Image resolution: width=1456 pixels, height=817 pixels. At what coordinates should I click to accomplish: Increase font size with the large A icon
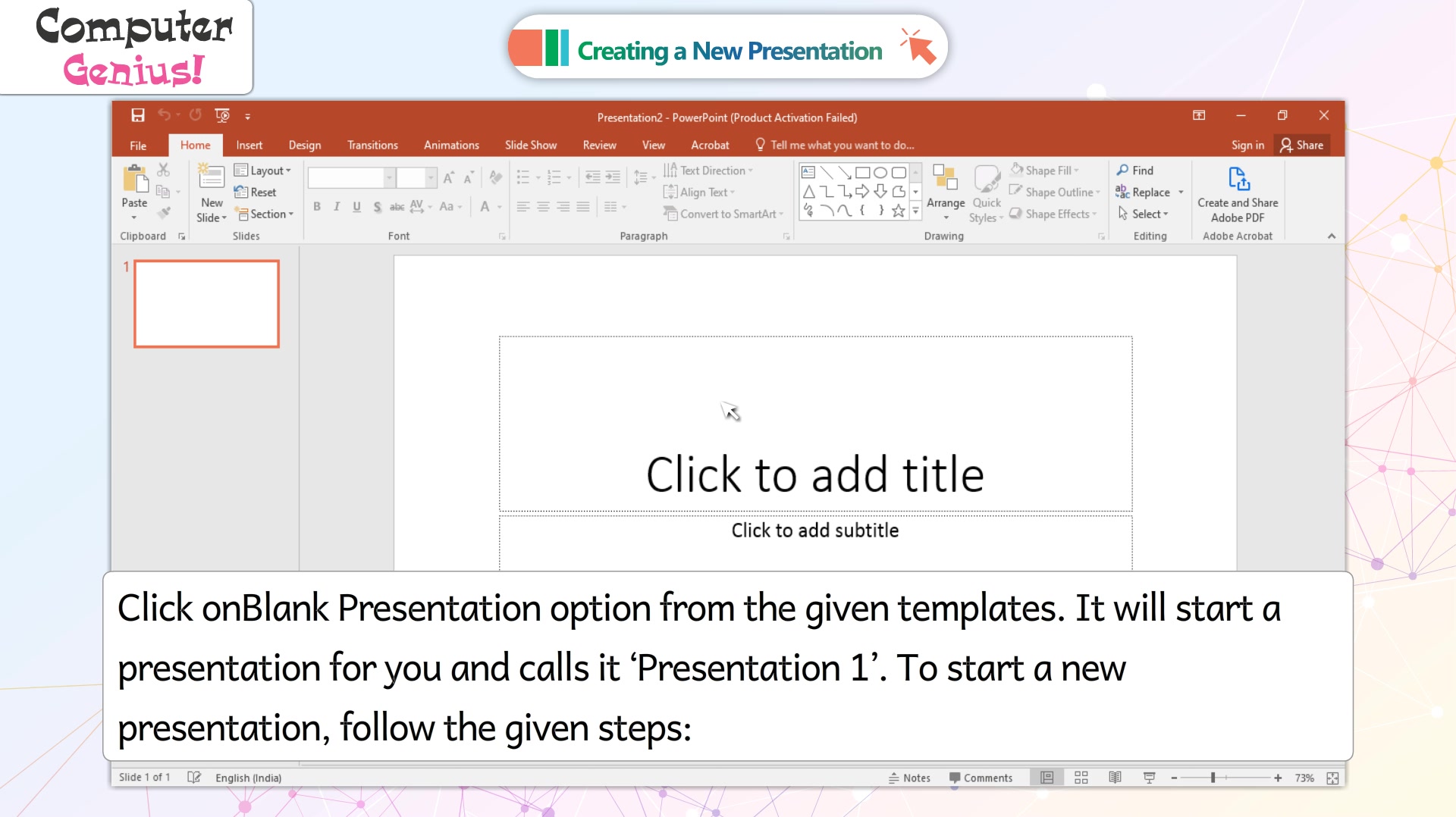click(448, 177)
